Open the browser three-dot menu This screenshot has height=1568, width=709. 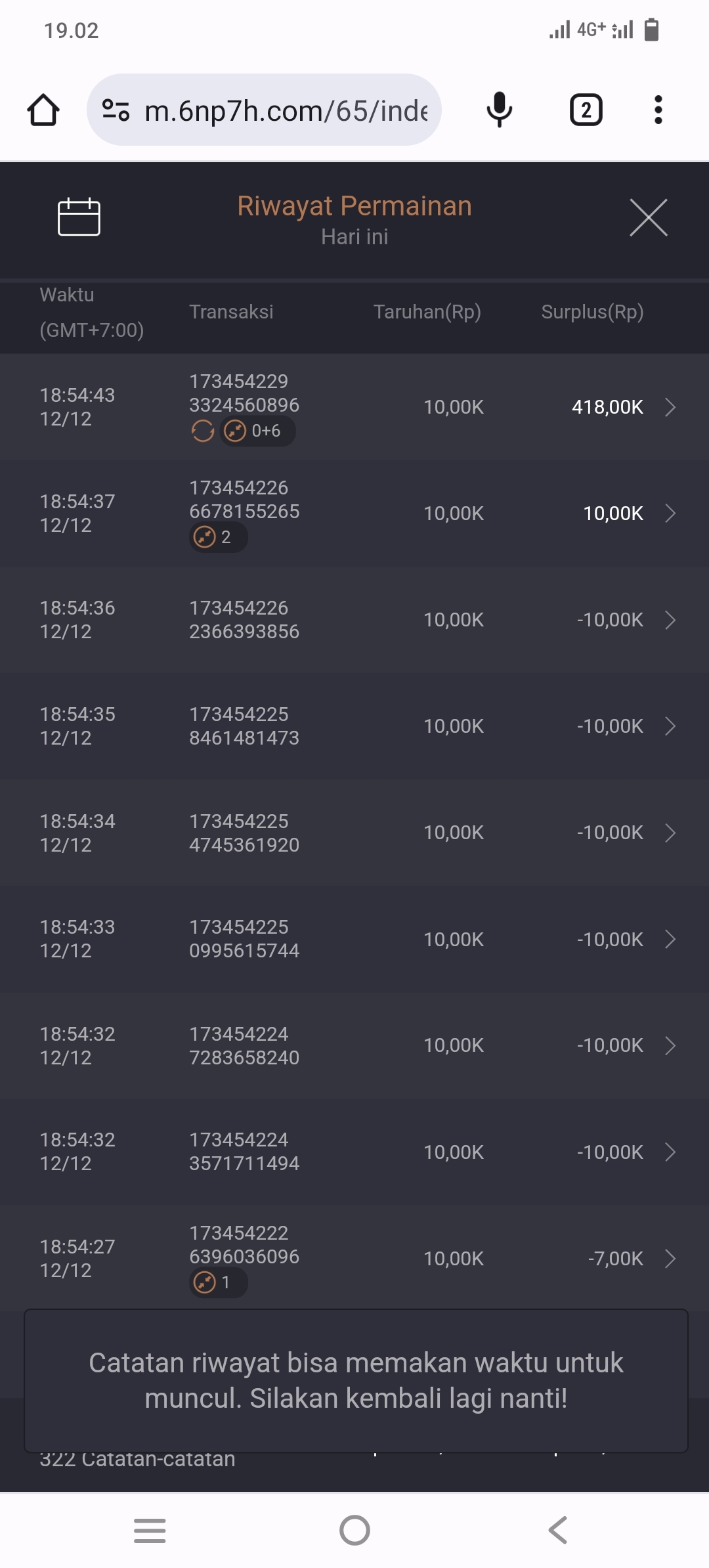(658, 110)
